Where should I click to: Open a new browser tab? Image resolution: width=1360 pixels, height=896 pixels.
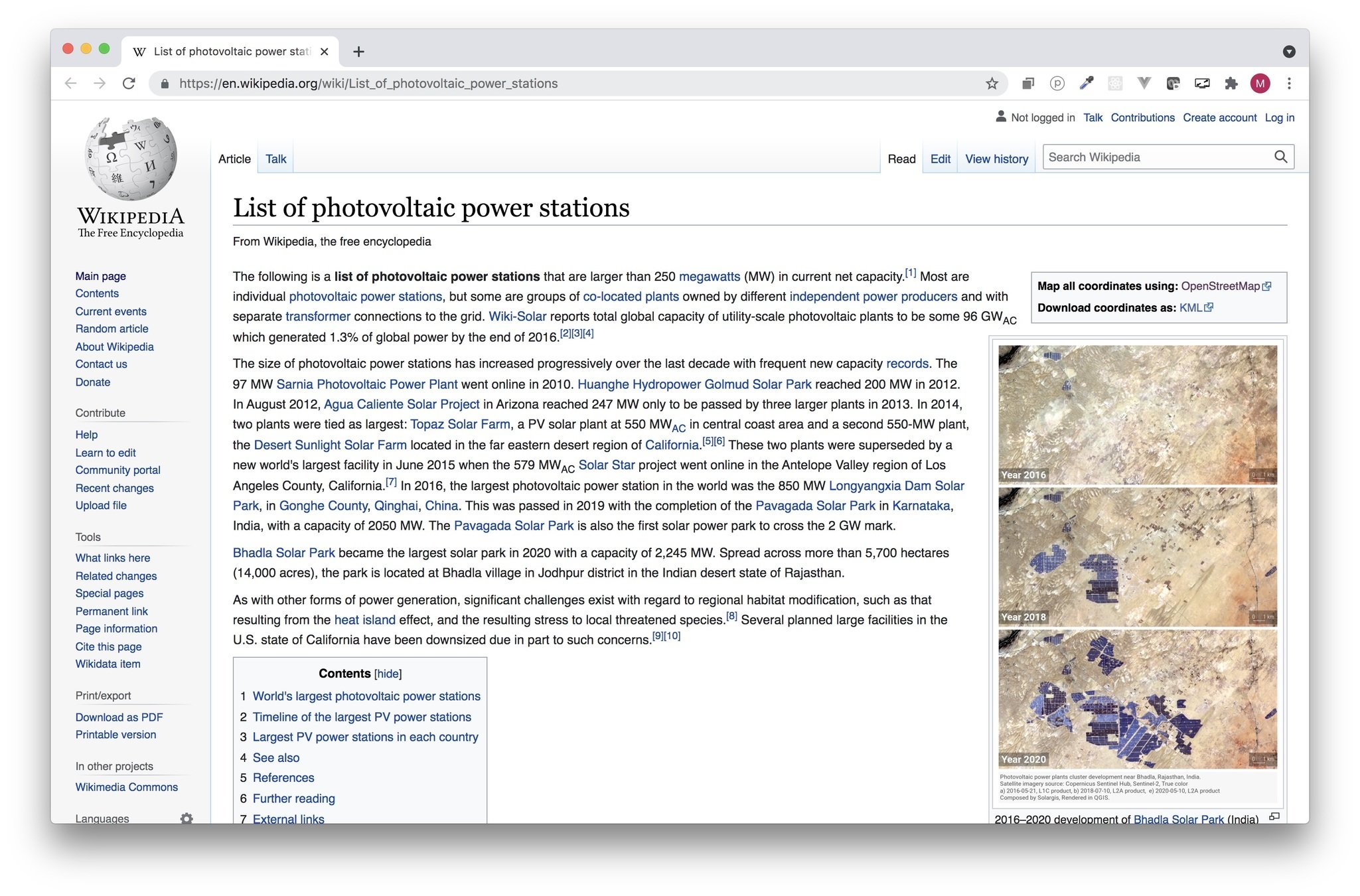358,52
